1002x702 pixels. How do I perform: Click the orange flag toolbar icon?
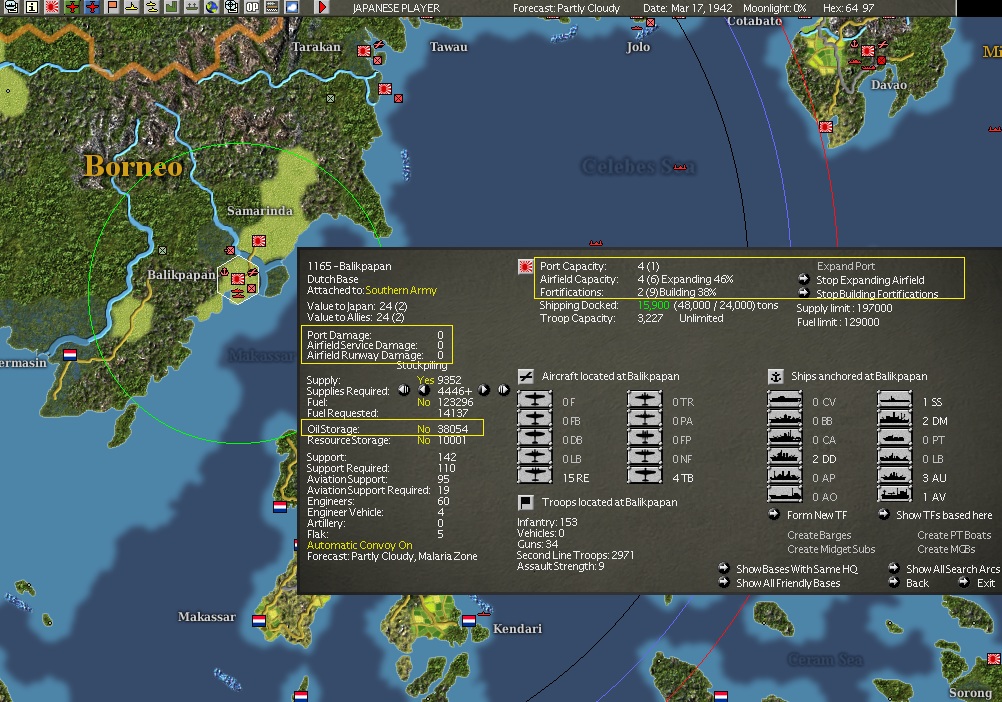coord(112,7)
